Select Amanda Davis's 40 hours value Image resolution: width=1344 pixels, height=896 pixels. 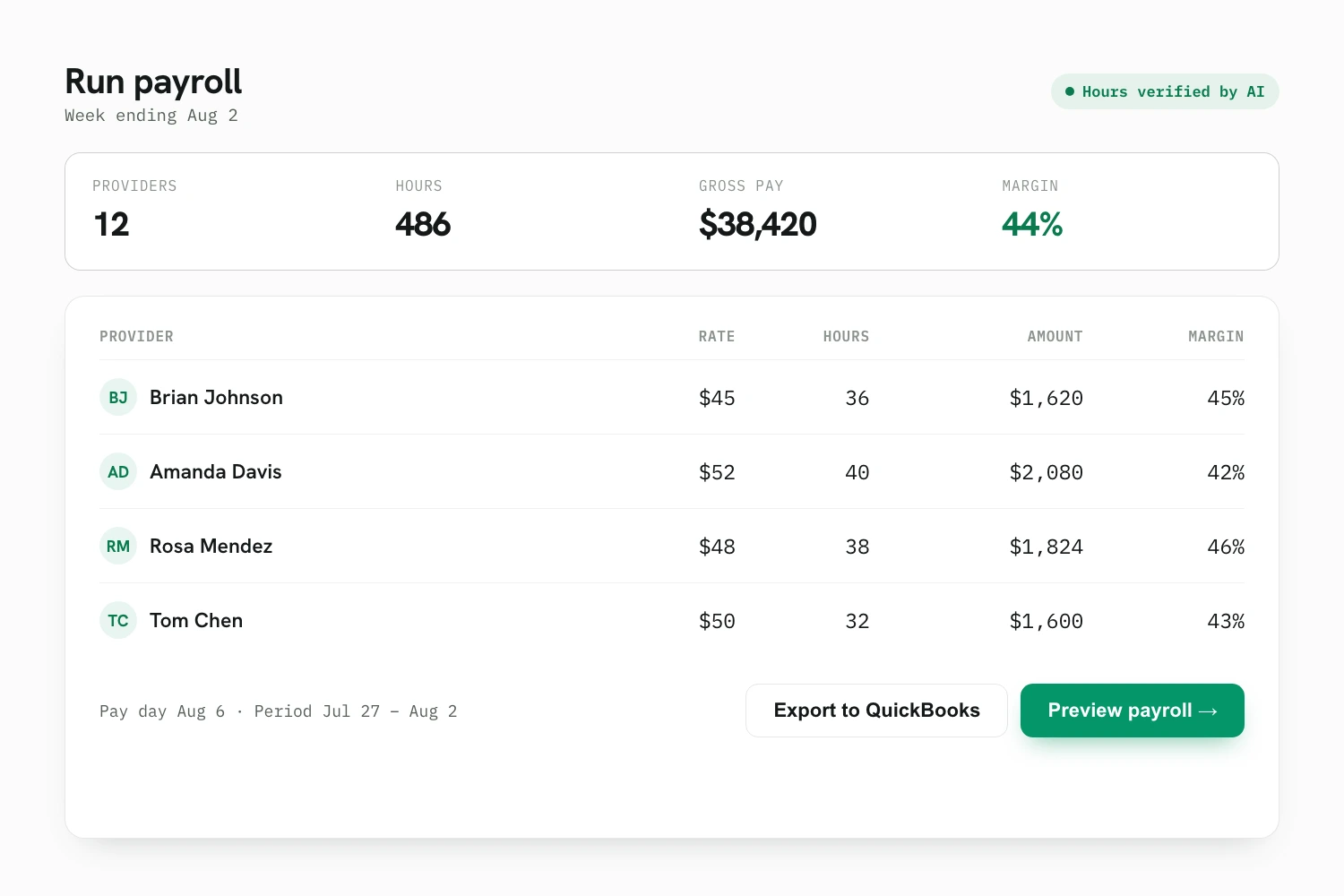point(857,472)
